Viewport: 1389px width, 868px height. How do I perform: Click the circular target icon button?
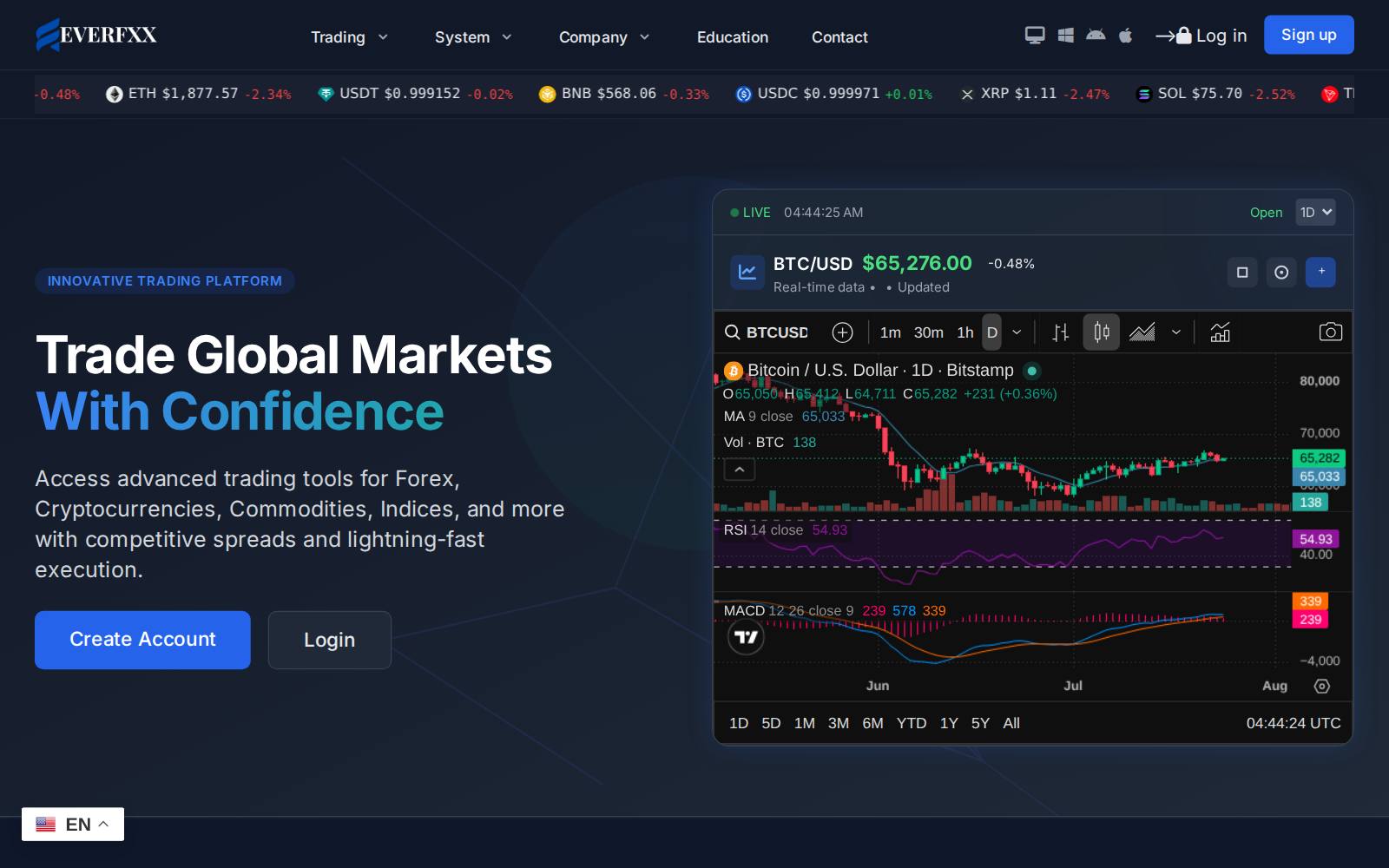(x=1281, y=272)
